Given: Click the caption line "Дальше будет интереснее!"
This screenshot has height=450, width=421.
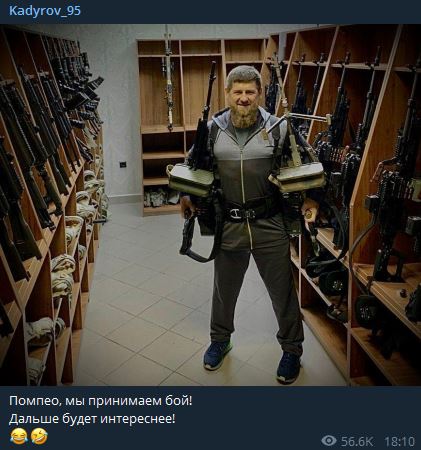Looking at the screenshot, I should (x=92, y=418).
